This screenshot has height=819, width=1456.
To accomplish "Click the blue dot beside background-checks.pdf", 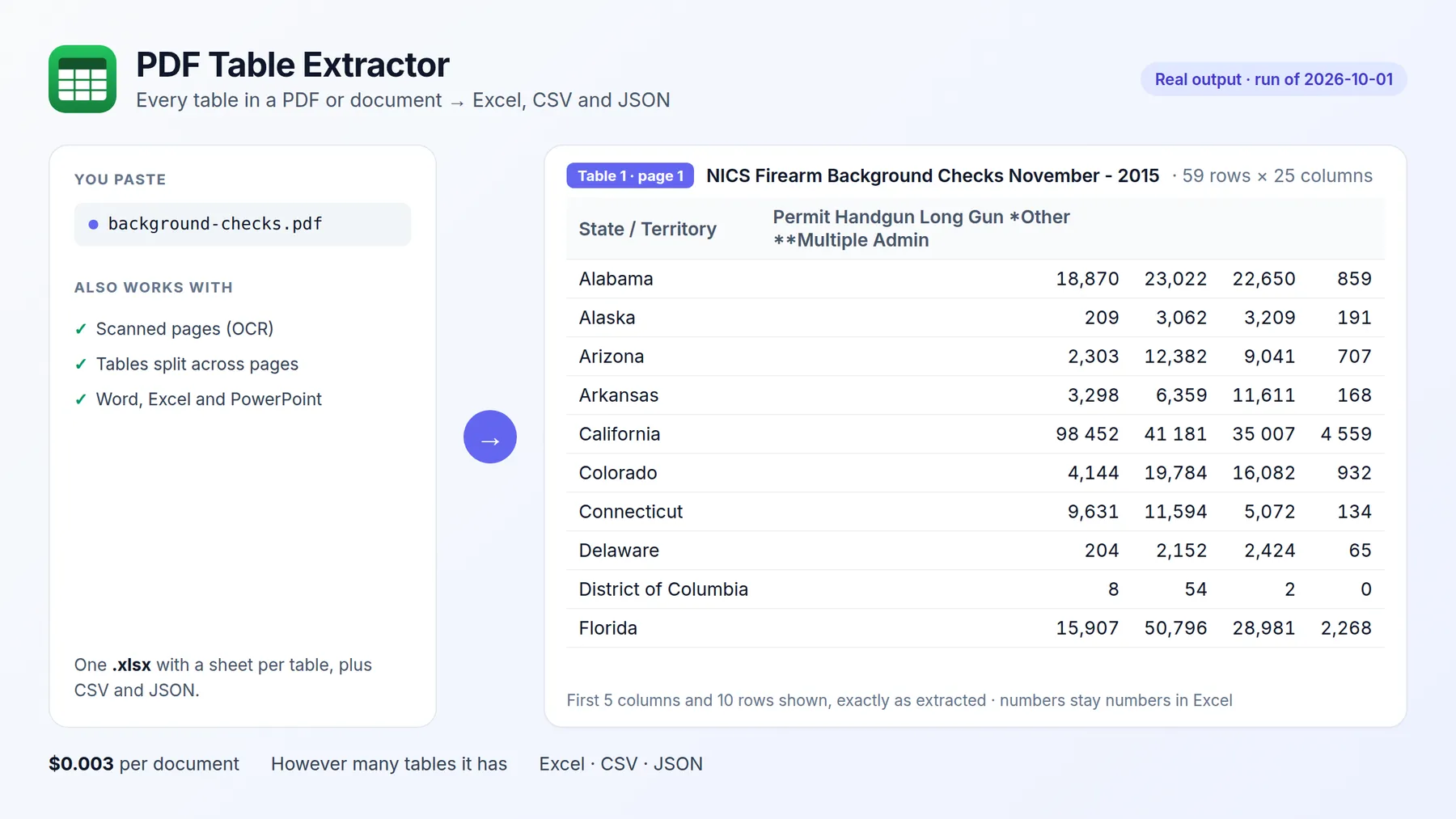I will pyautogui.click(x=93, y=224).
